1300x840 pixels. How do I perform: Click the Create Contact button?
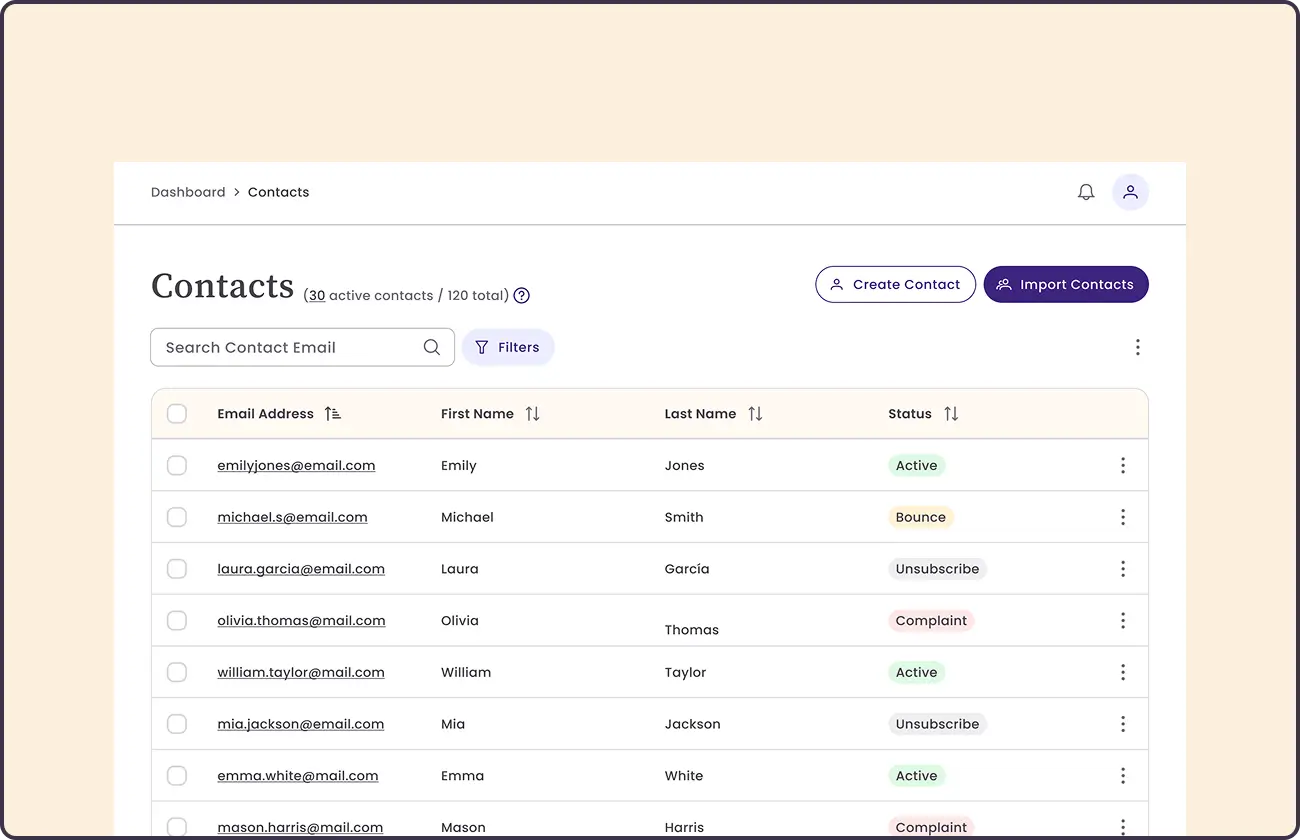895,284
